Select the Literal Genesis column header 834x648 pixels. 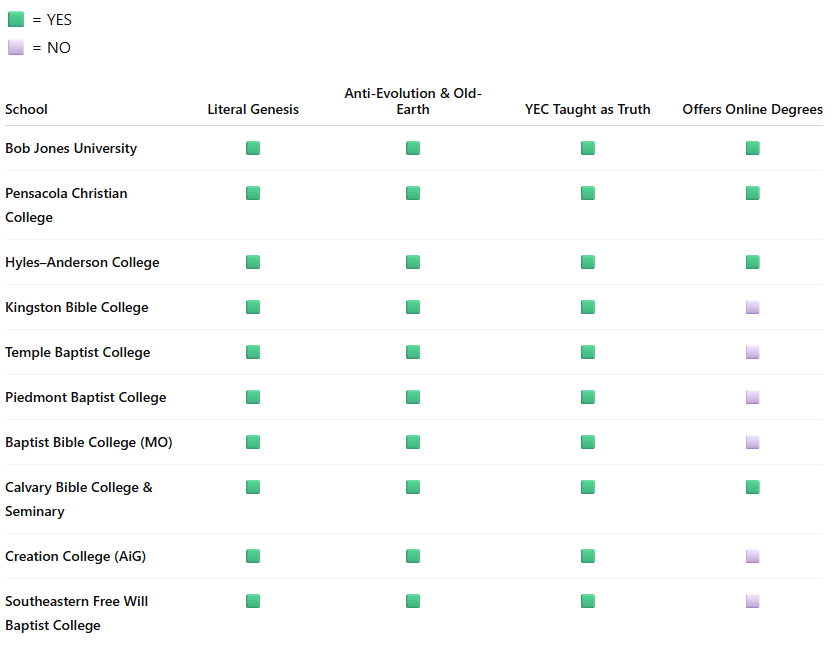253,109
